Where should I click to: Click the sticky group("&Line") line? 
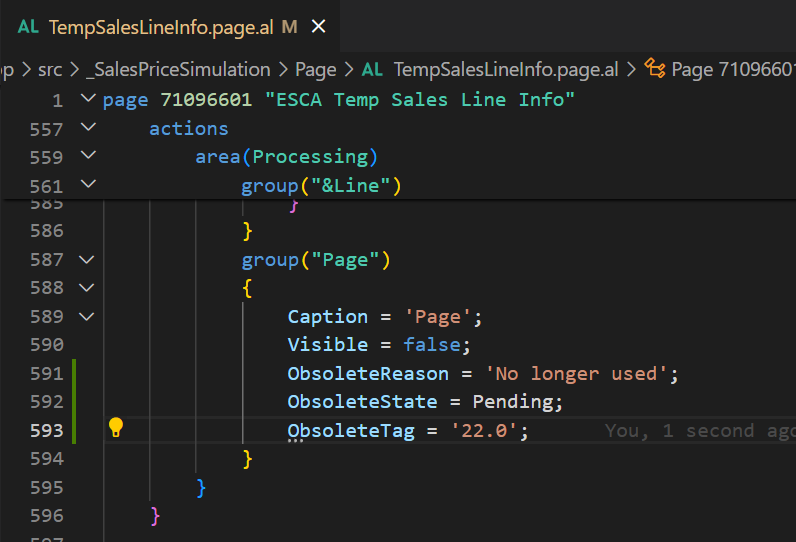coord(321,186)
